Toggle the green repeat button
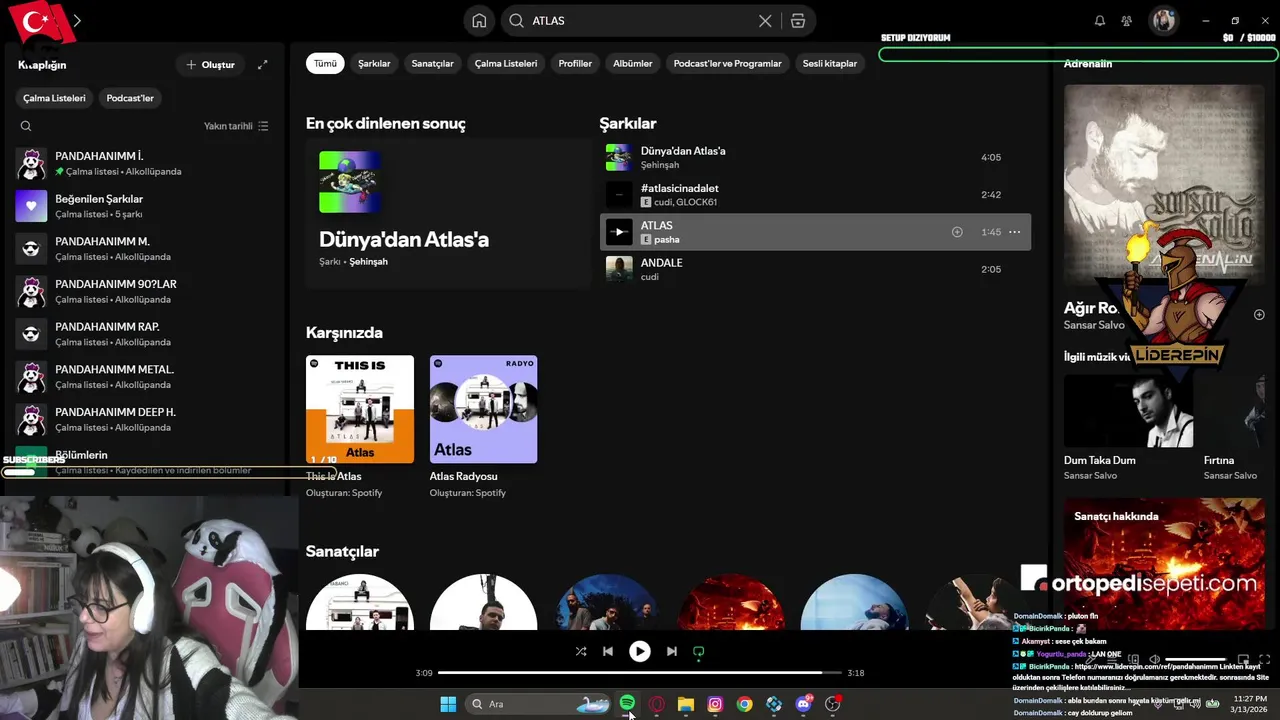1280x720 pixels. tap(699, 651)
